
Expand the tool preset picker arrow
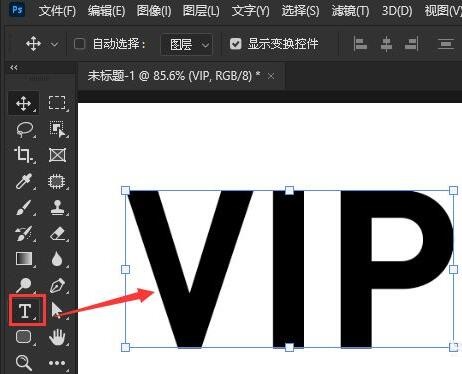pos(54,44)
